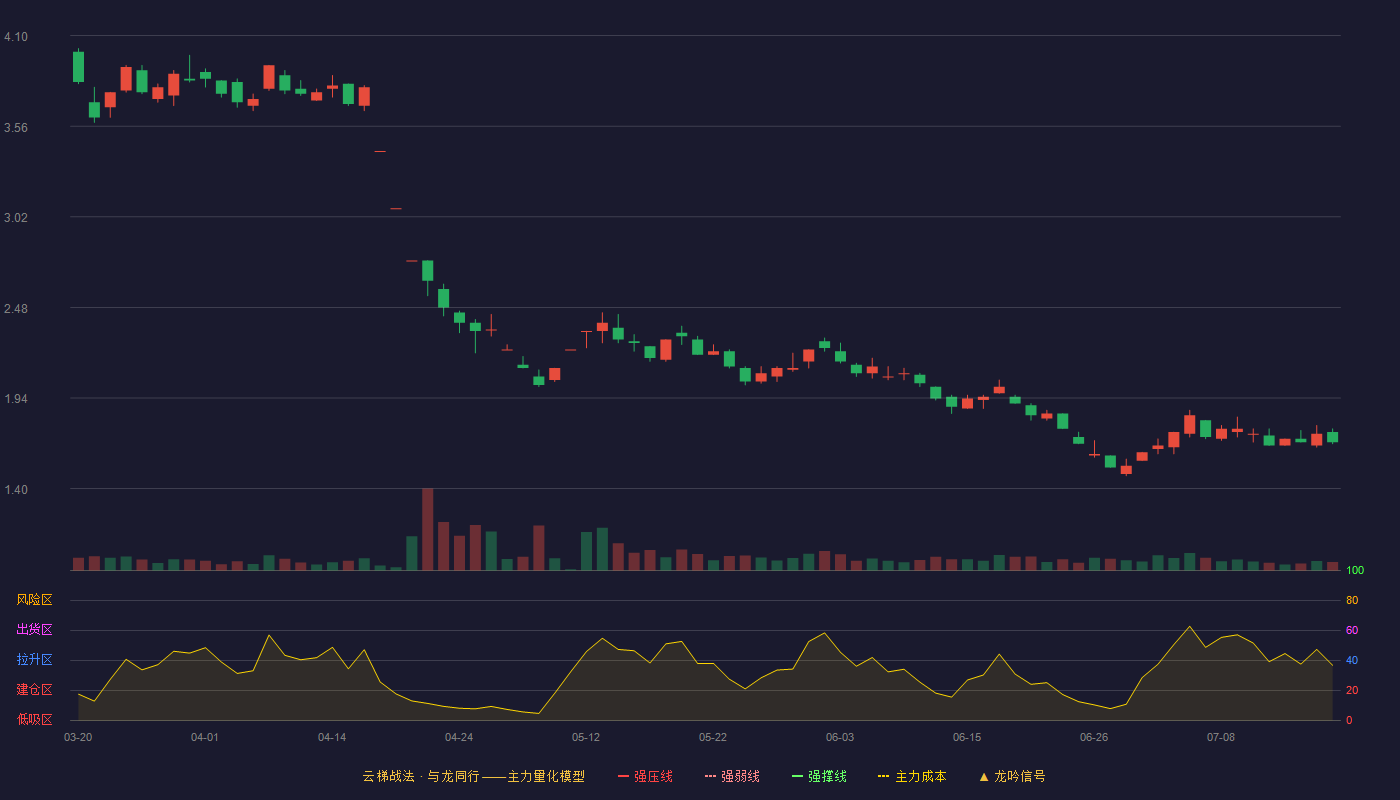This screenshot has height=800, width=1400.
Task: Click the 03-20 date label
Action: [x=78, y=737]
